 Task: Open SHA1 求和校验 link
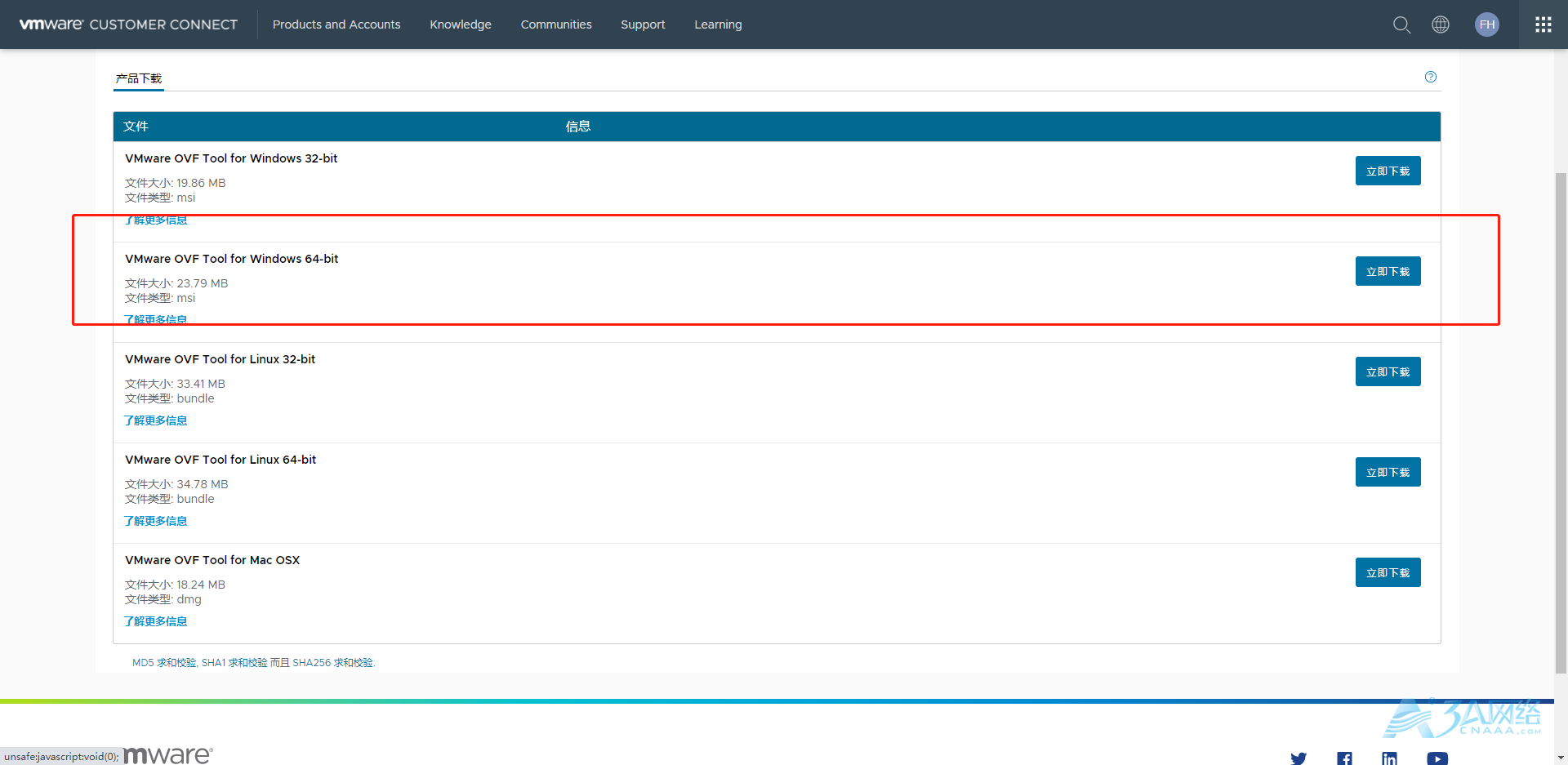[x=234, y=663]
